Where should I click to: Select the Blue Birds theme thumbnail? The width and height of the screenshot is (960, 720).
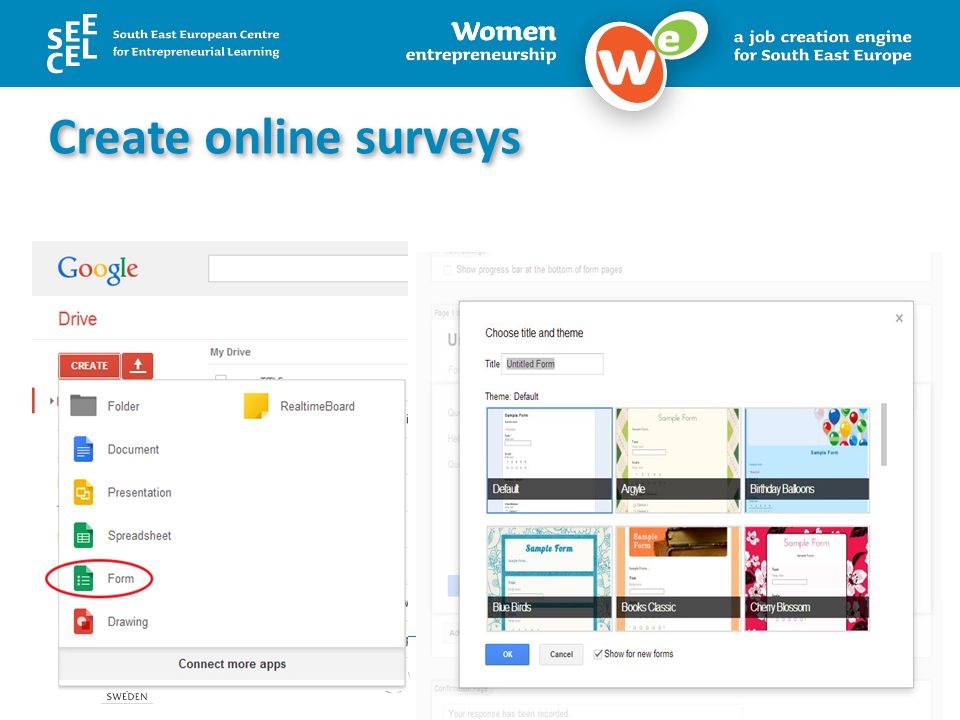549,579
